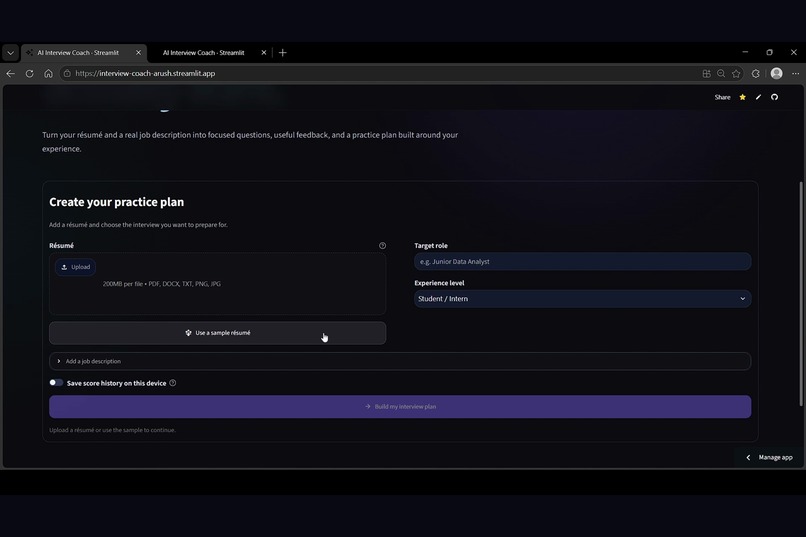Click the Experience level label
The width and height of the screenshot is (806, 537).
coord(439,283)
